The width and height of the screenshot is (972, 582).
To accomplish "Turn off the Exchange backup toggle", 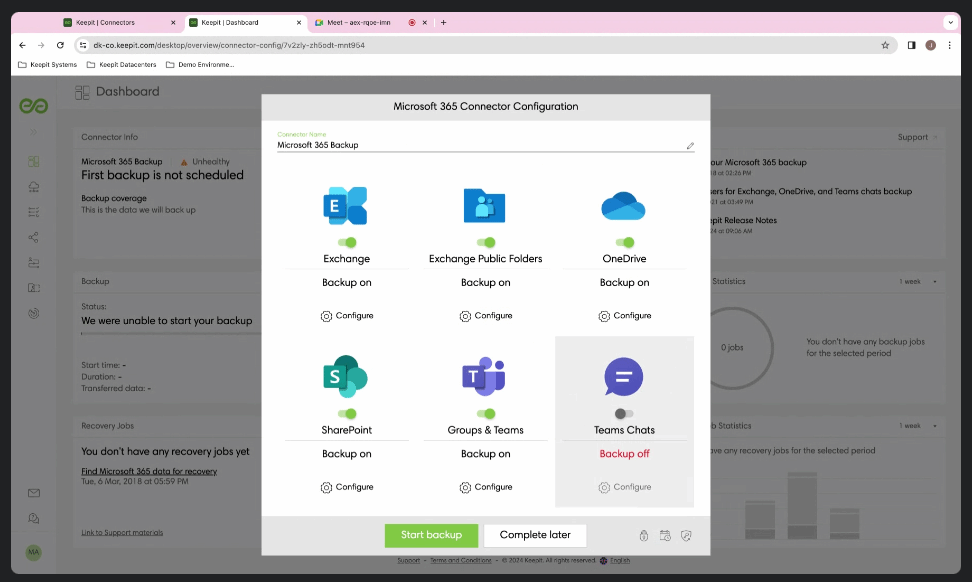I will click(x=347, y=242).
